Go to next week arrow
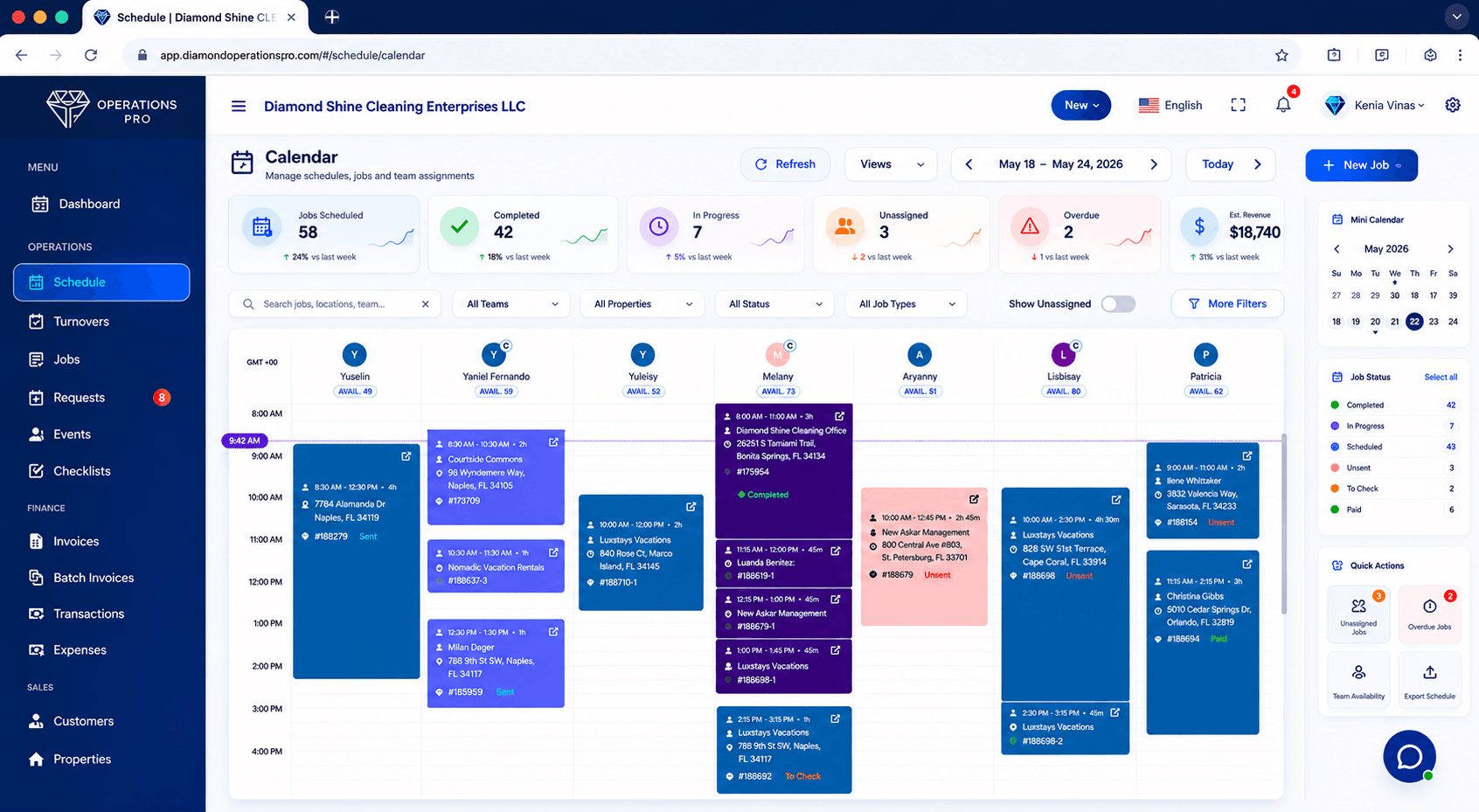The width and height of the screenshot is (1479, 812). point(1154,164)
